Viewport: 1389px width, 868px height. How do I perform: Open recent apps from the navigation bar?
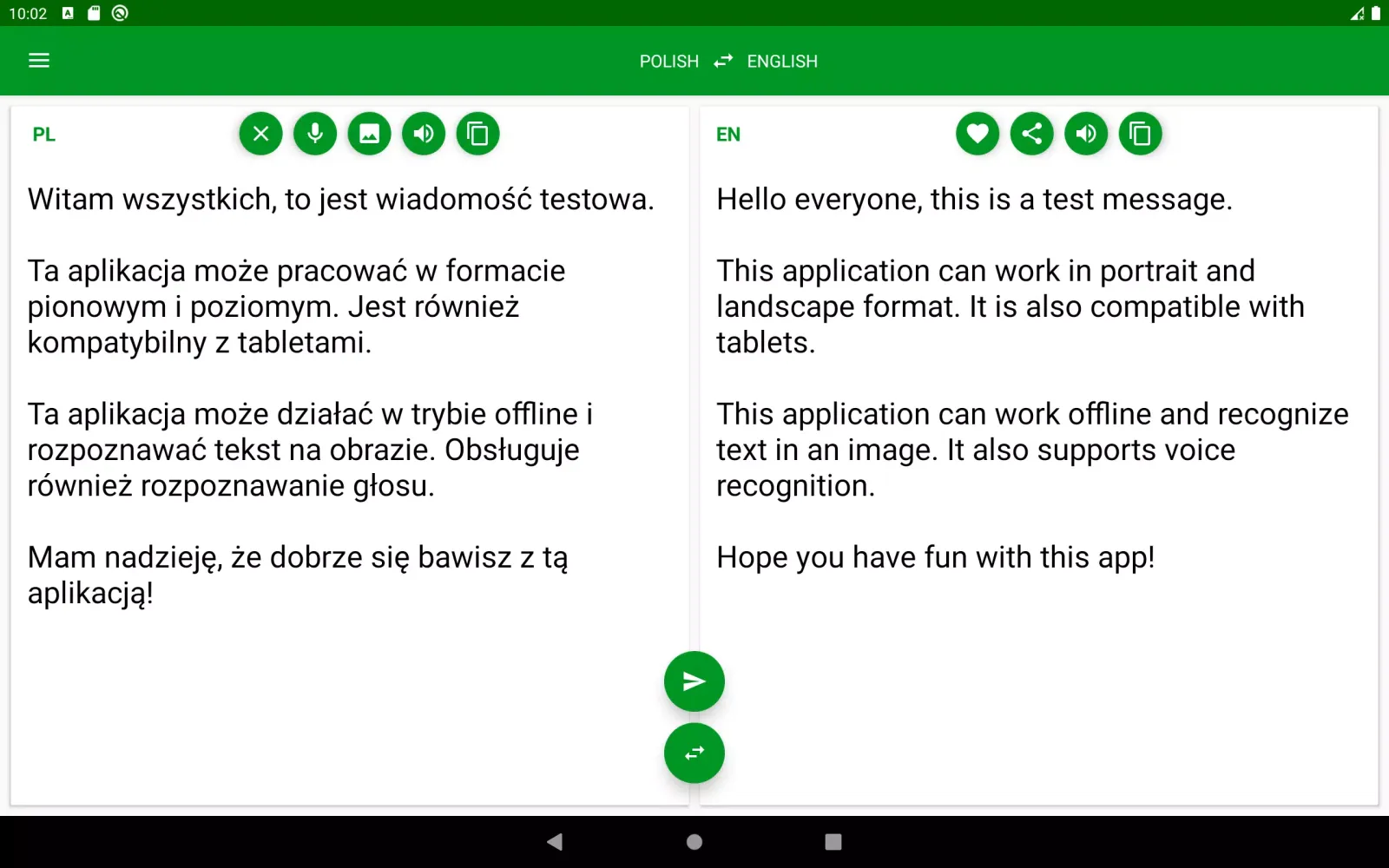tap(833, 841)
